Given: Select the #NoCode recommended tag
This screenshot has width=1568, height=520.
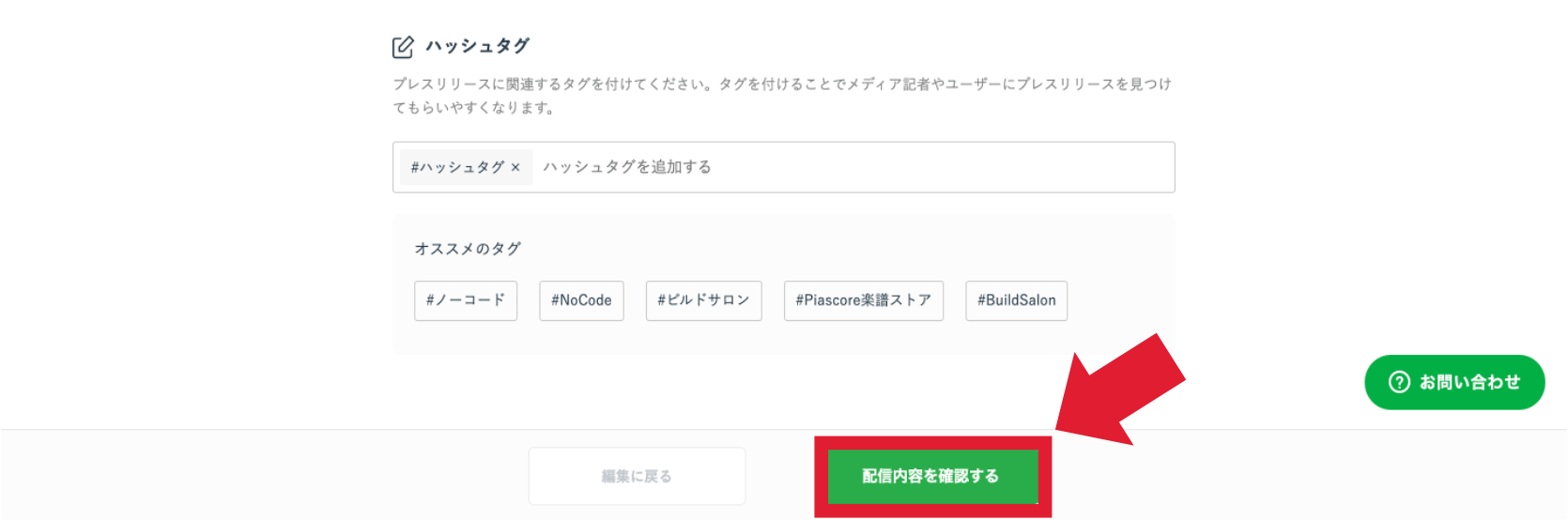Looking at the screenshot, I should click(x=581, y=300).
